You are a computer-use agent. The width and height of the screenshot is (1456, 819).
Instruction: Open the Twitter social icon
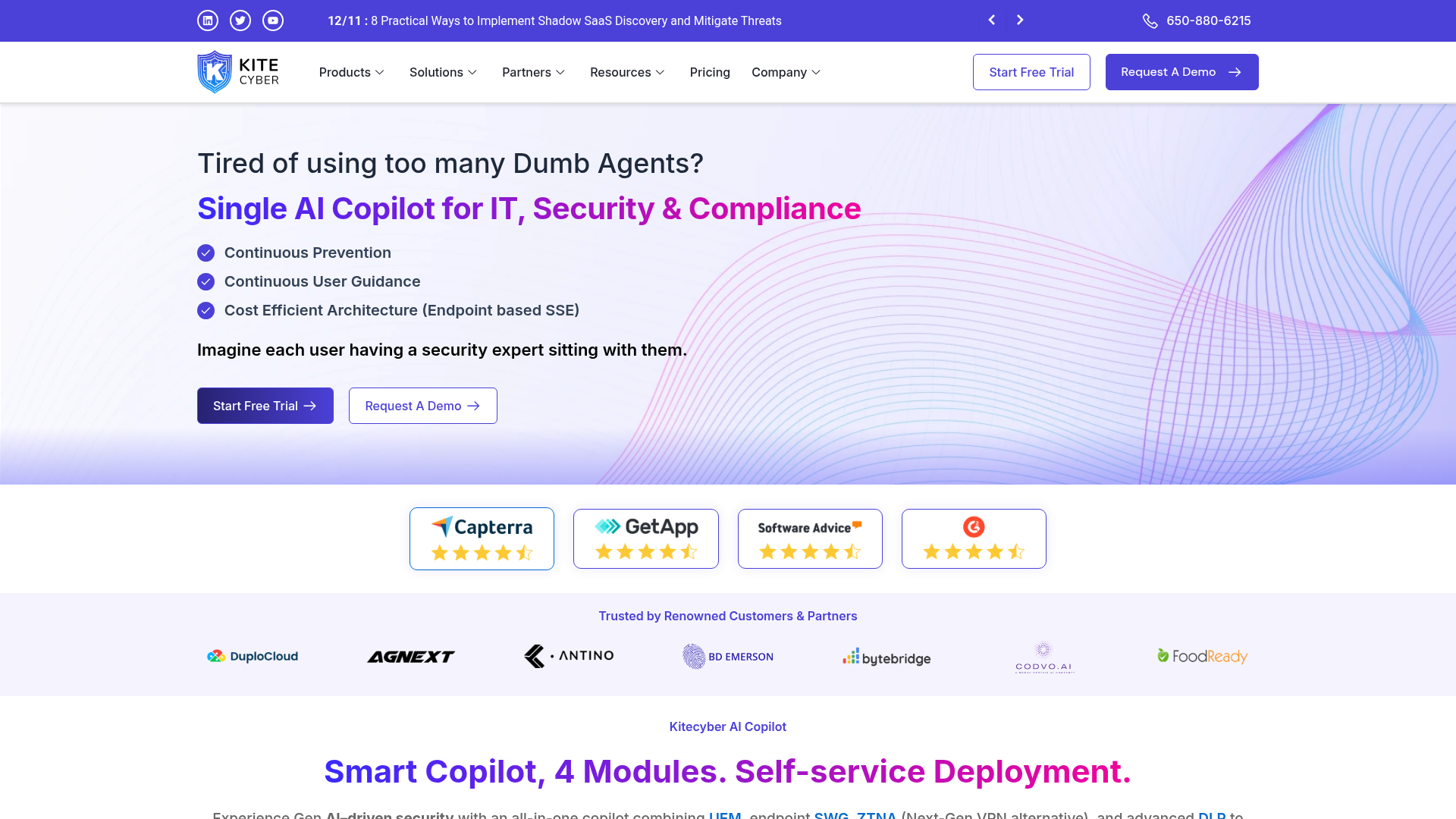click(240, 20)
